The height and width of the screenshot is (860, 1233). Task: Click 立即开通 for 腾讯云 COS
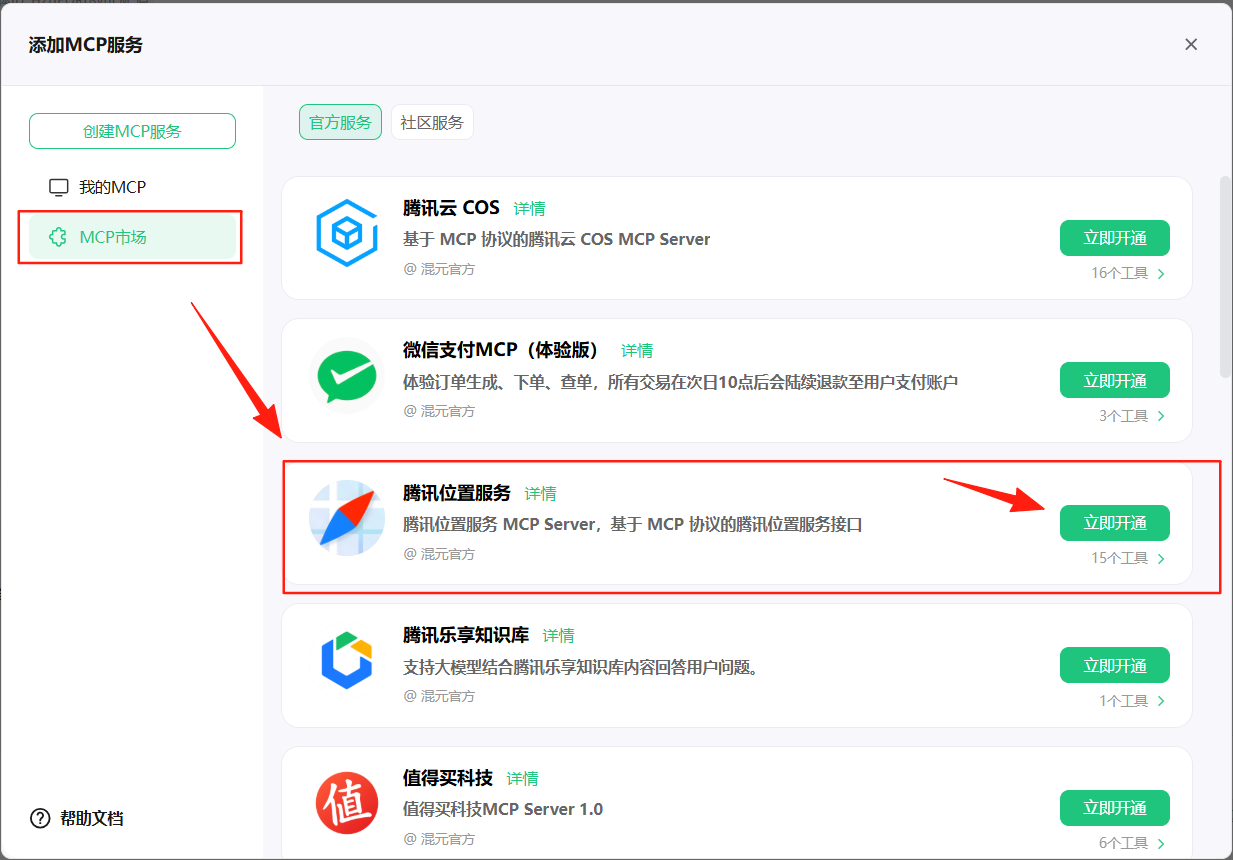pyautogui.click(x=1115, y=238)
